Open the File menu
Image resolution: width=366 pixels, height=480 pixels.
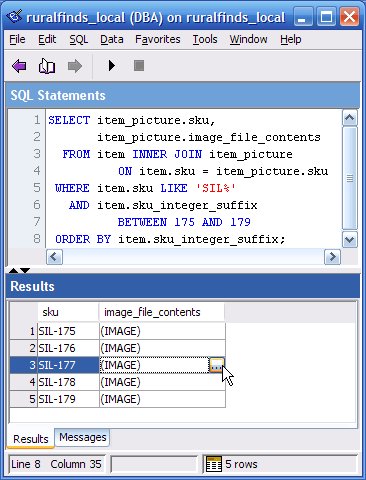(x=17, y=39)
